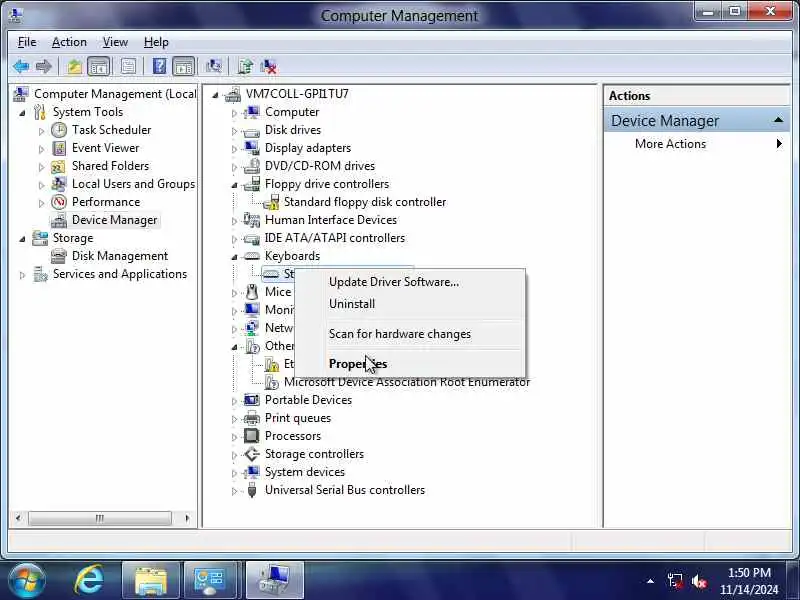The width and height of the screenshot is (800, 600).
Task: Click the Up one level folder icon
Action: (74, 66)
